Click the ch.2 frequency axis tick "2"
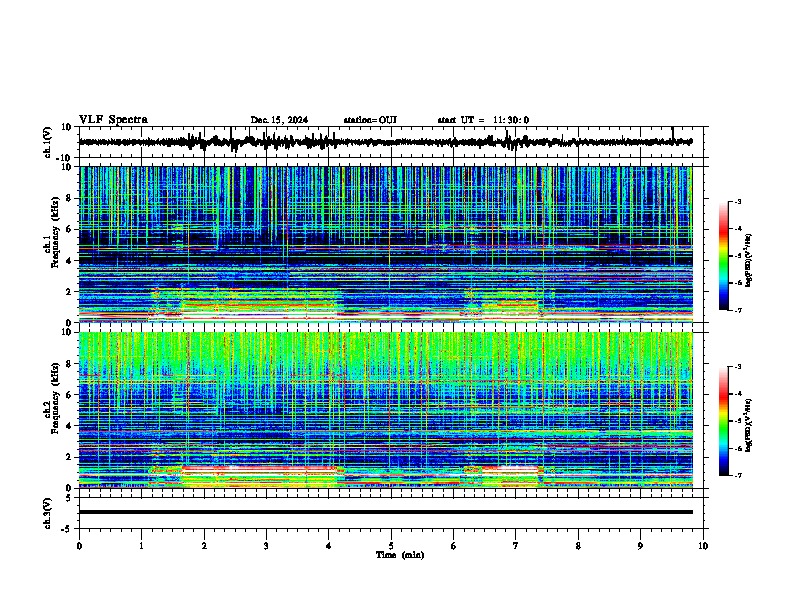792x612 pixels. [69, 457]
